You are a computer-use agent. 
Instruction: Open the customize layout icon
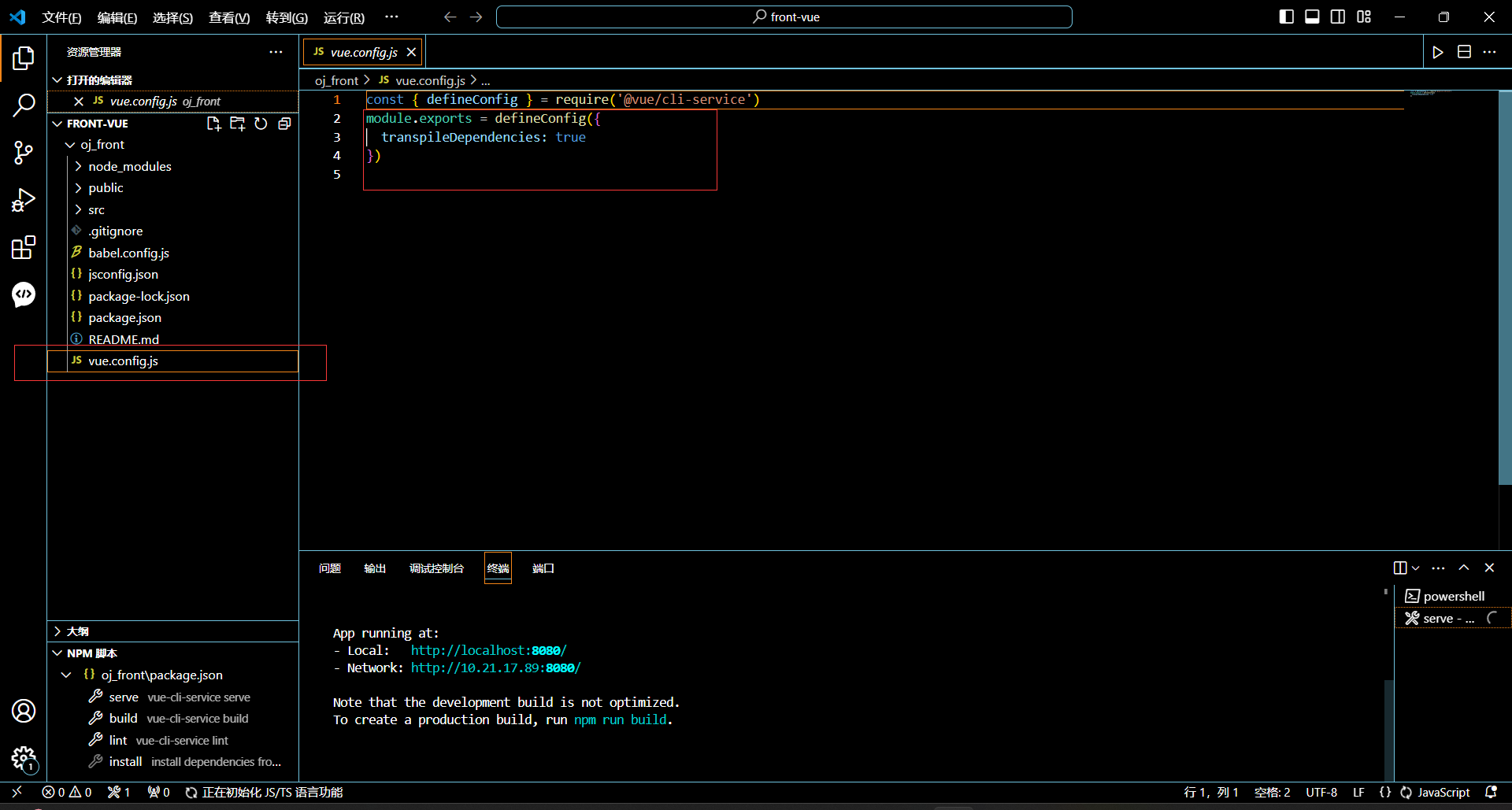pos(1364,17)
